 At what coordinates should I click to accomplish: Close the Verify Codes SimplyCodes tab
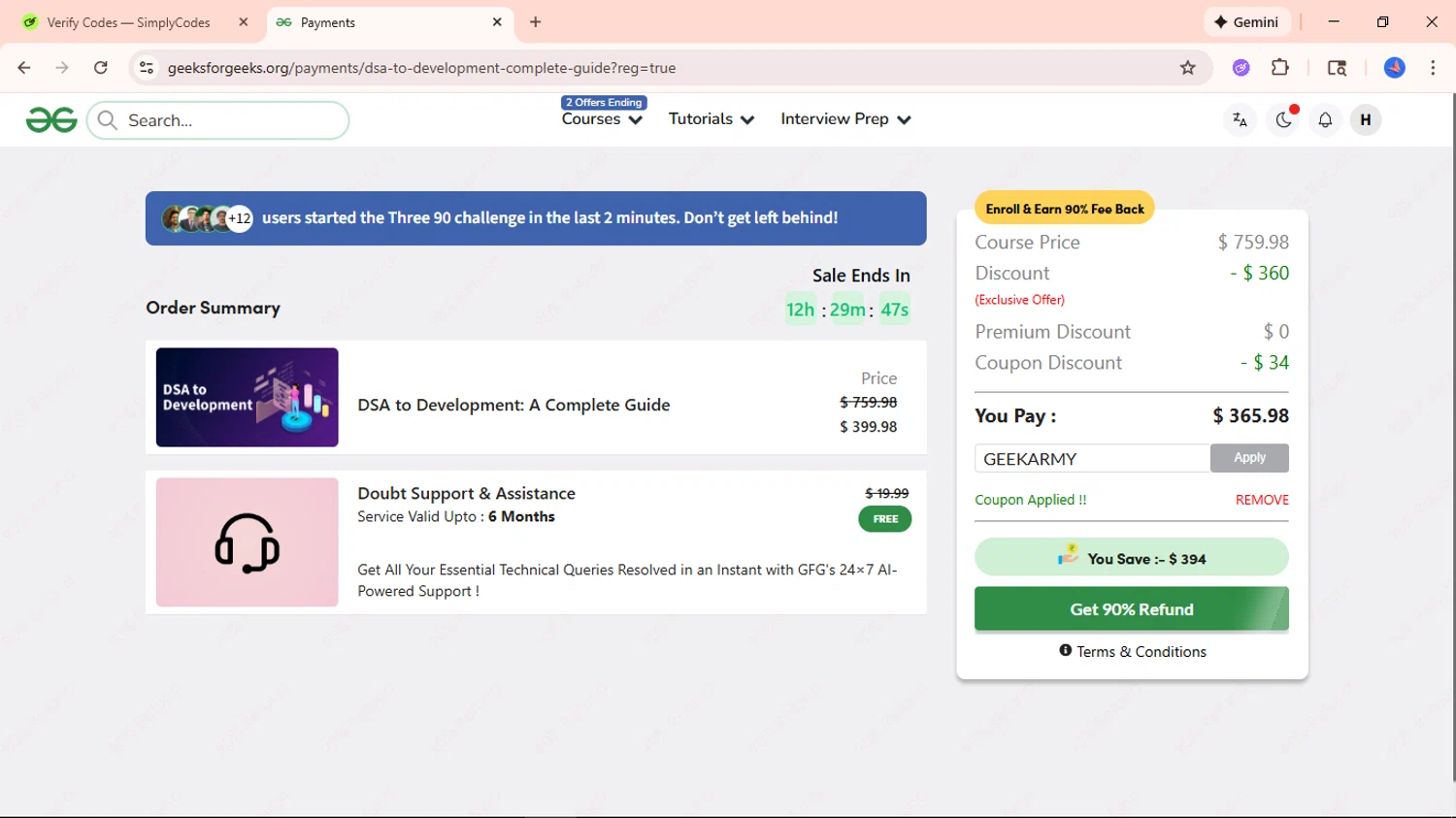pyautogui.click(x=244, y=22)
